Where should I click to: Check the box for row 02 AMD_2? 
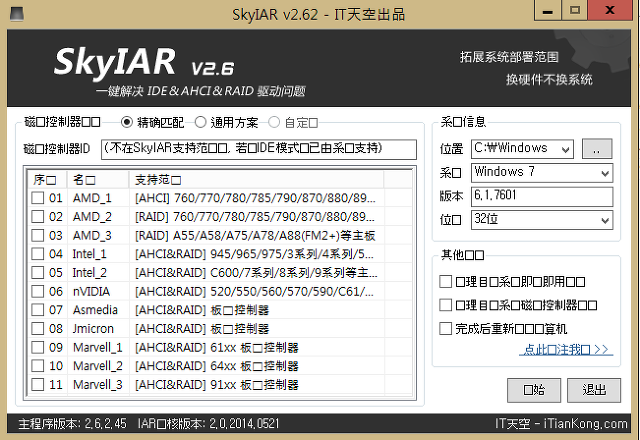[x=38, y=216]
